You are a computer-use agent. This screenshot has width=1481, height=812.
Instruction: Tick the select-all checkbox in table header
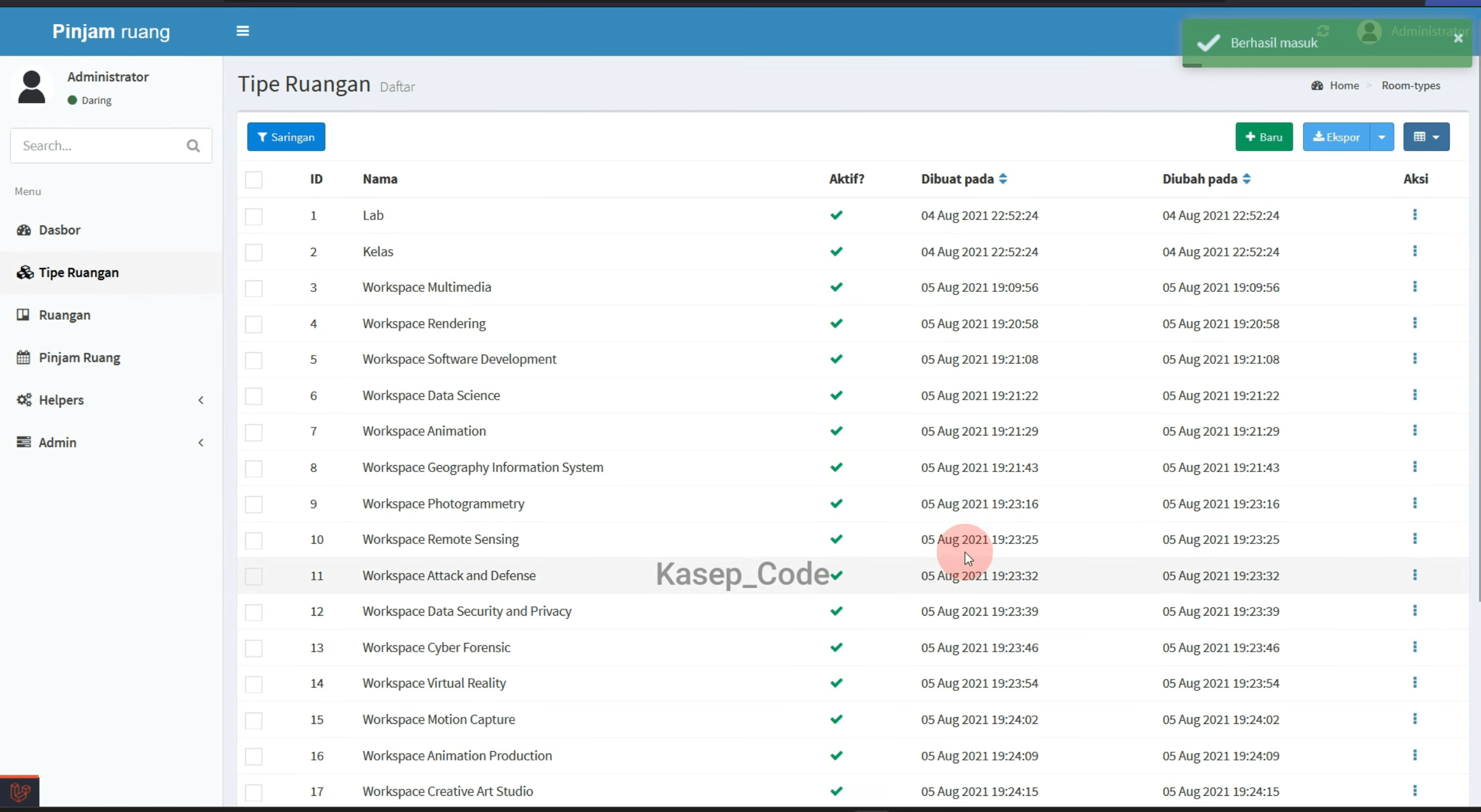(254, 180)
